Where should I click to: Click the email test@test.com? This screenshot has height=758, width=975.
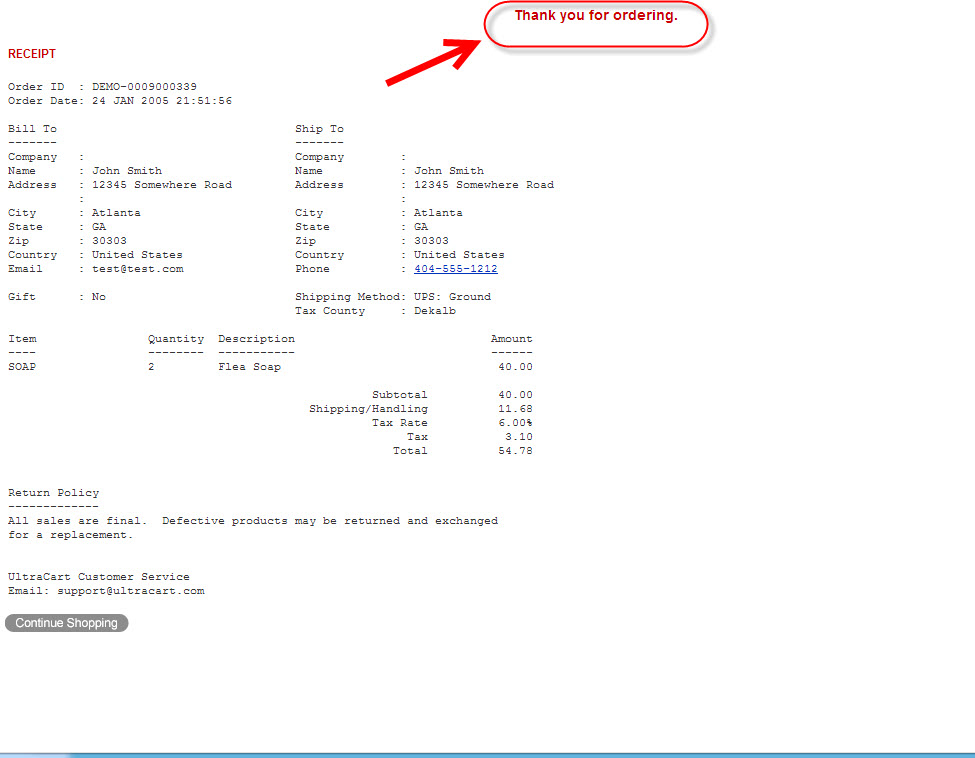(x=137, y=269)
